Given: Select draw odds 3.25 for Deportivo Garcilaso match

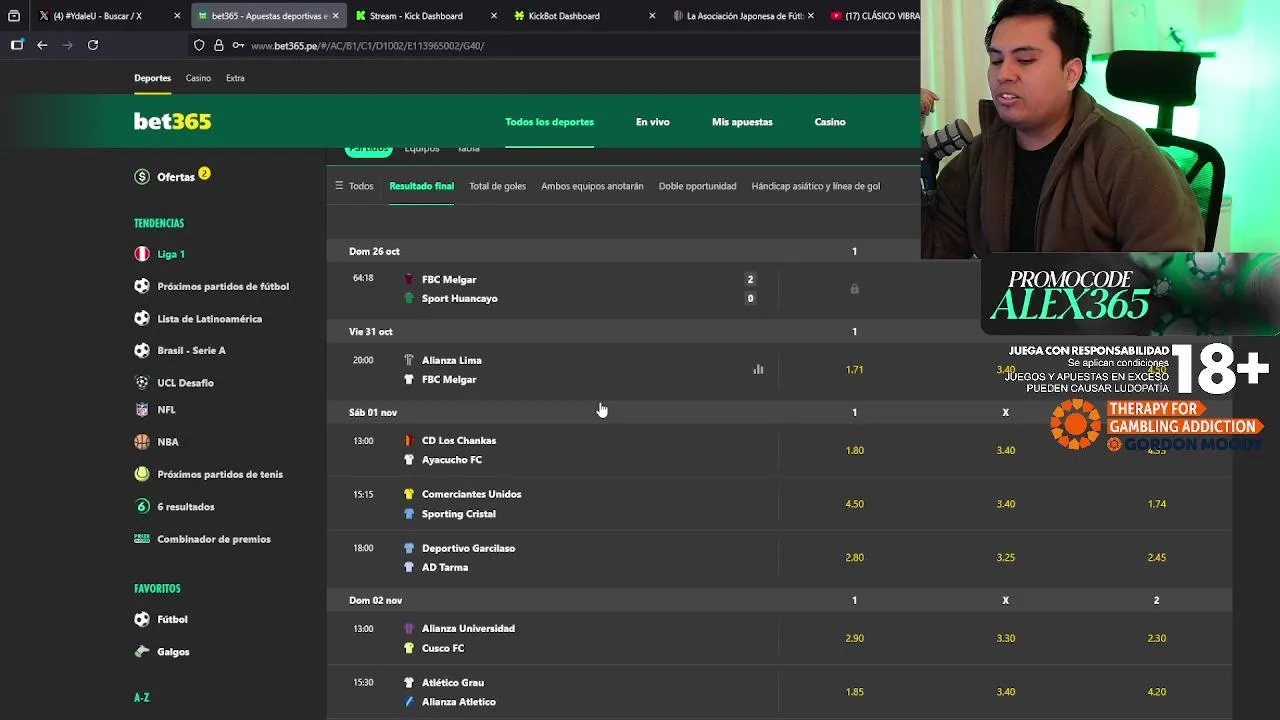Looking at the screenshot, I should tap(1005, 558).
